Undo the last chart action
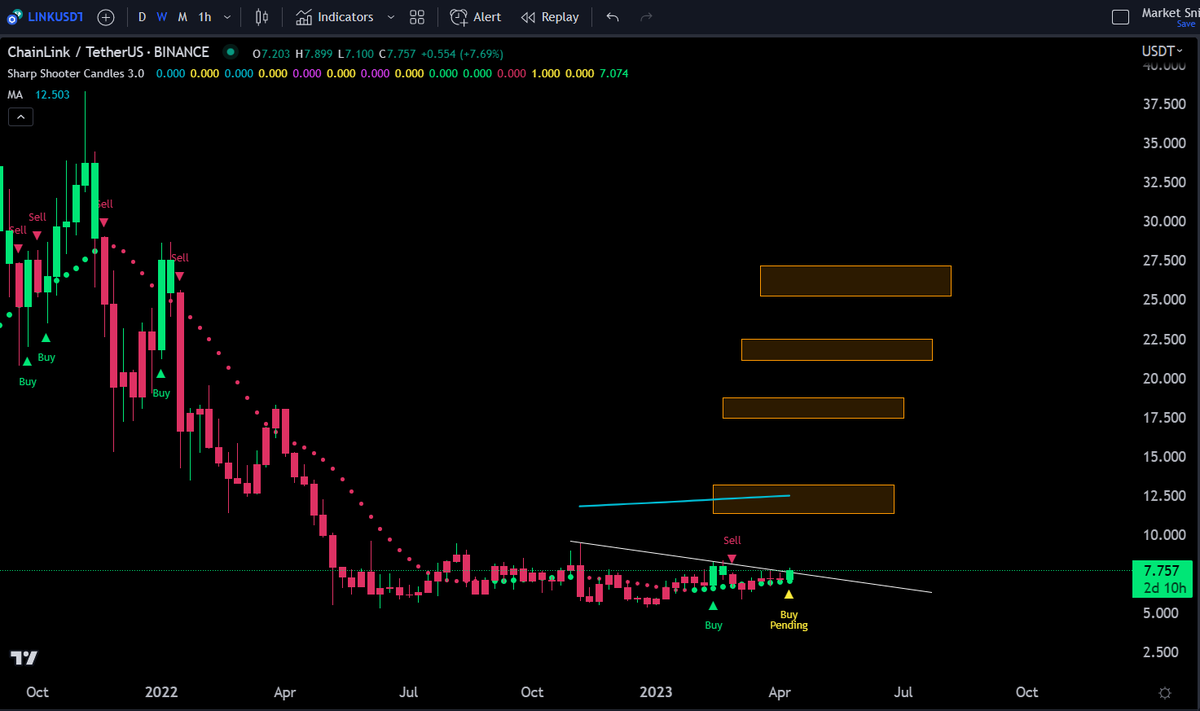 (613, 17)
